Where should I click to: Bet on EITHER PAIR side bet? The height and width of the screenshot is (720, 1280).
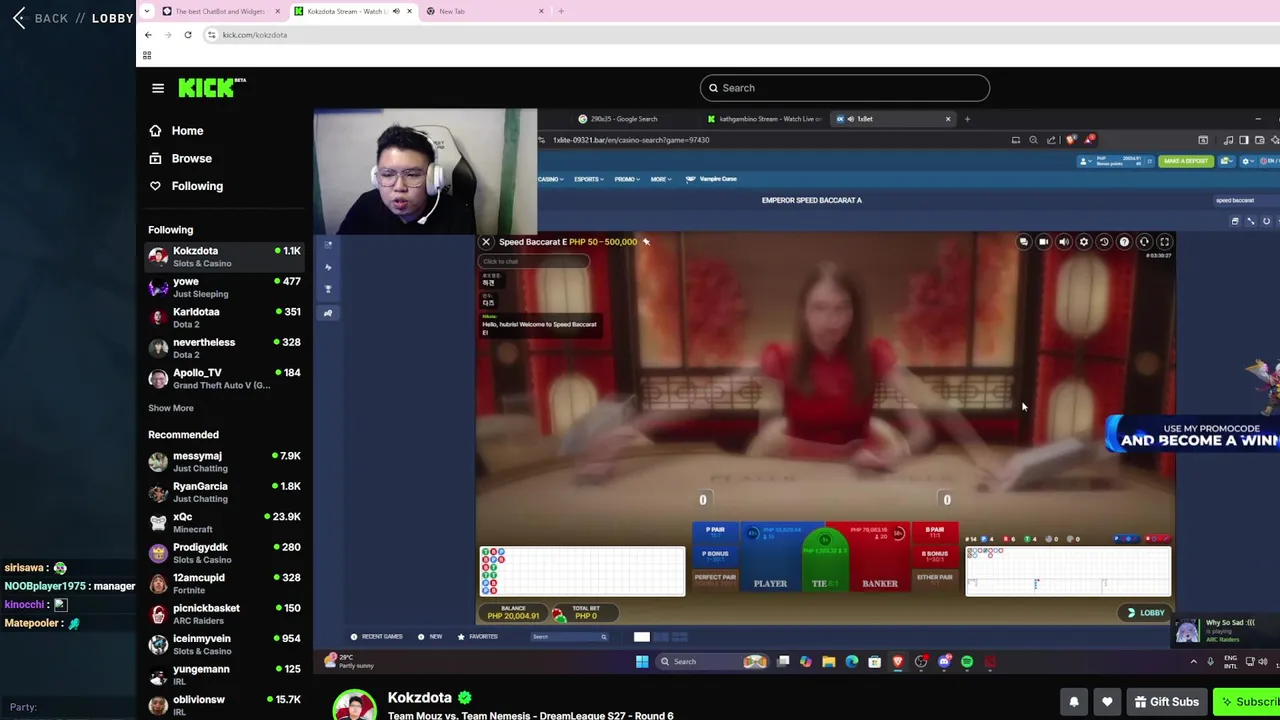tap(935, 580)
